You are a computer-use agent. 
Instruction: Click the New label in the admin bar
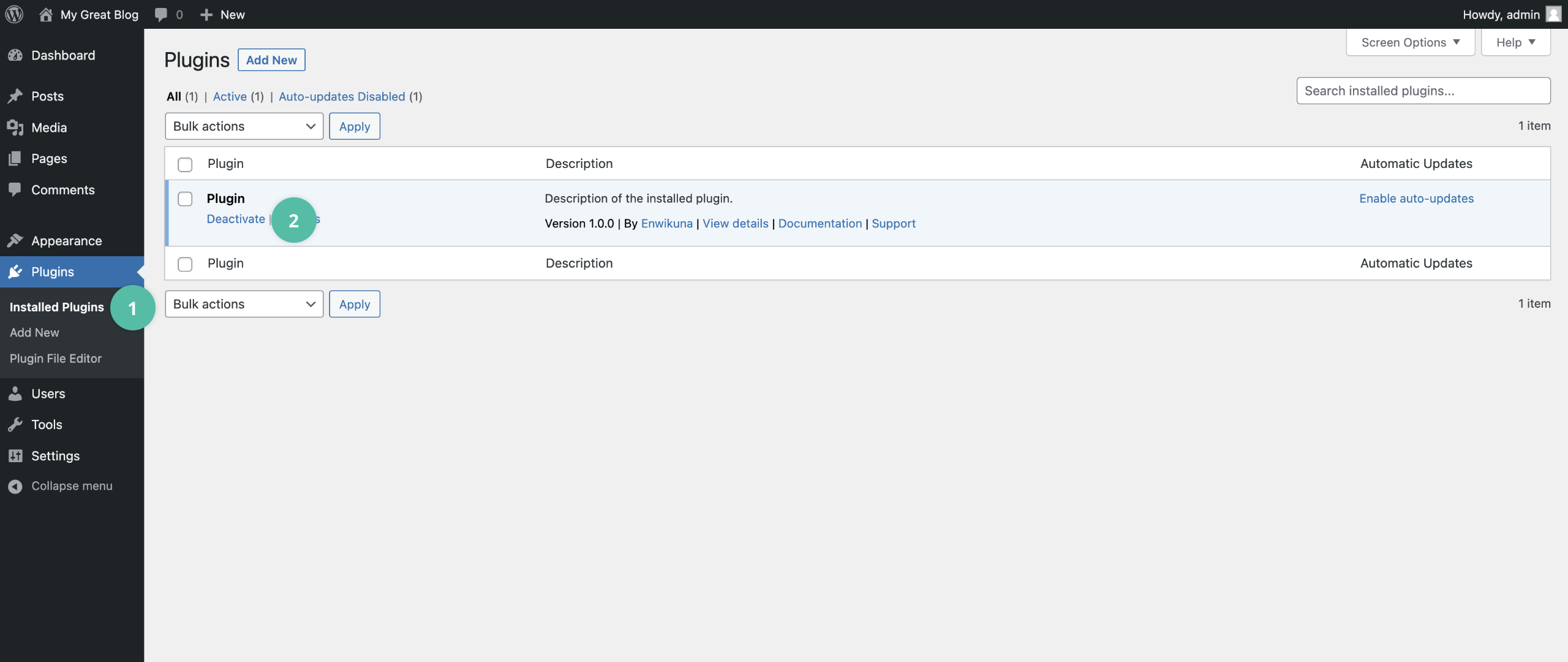click(x=233, y=15)
